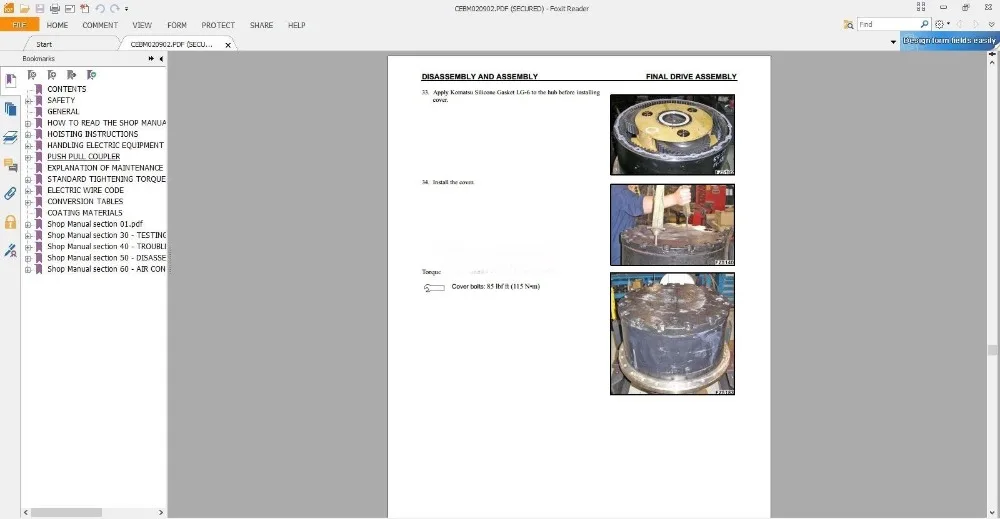Image resolution: width=1000 pixels, height=519 pixels.
Task: Open the COMMENT ribbon tab
Action: coord(100,25)
